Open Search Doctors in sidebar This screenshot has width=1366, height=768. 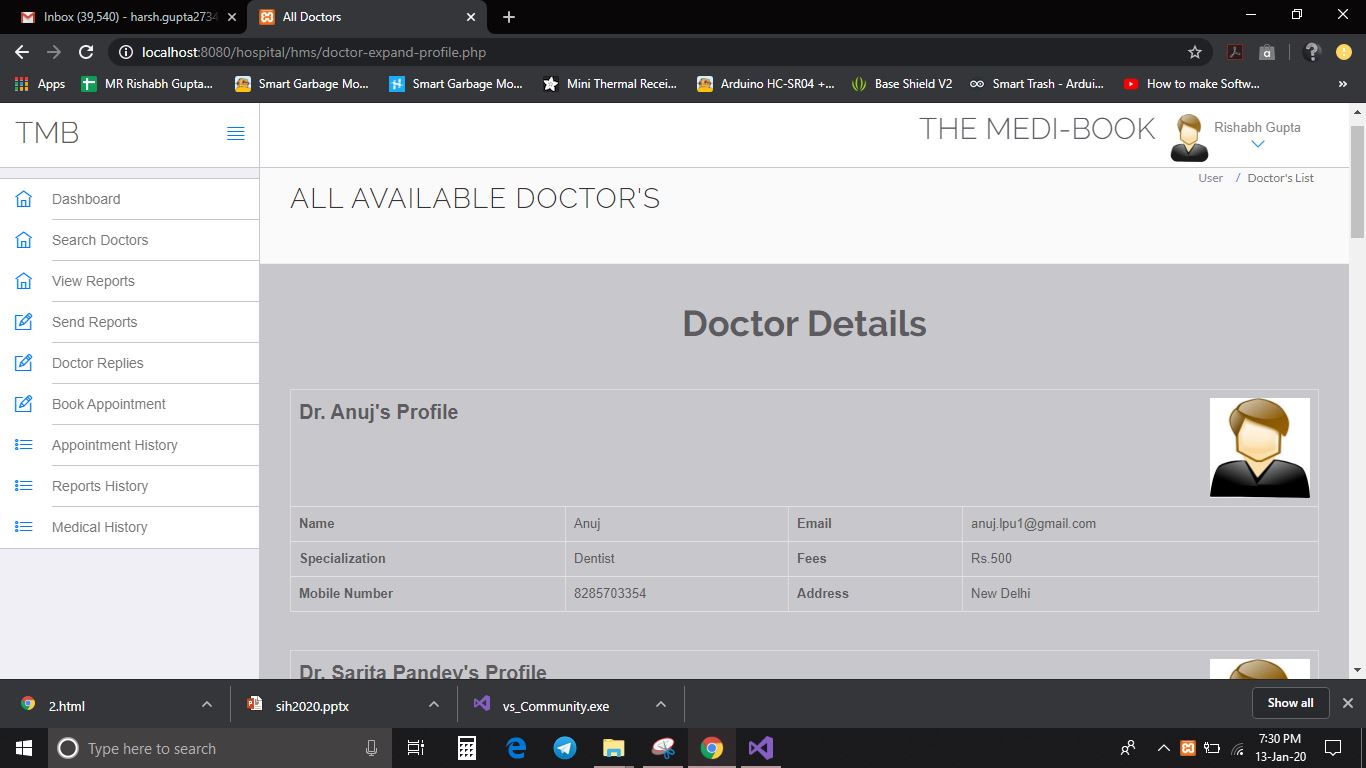pyautogui.click(x=100, y=240)
